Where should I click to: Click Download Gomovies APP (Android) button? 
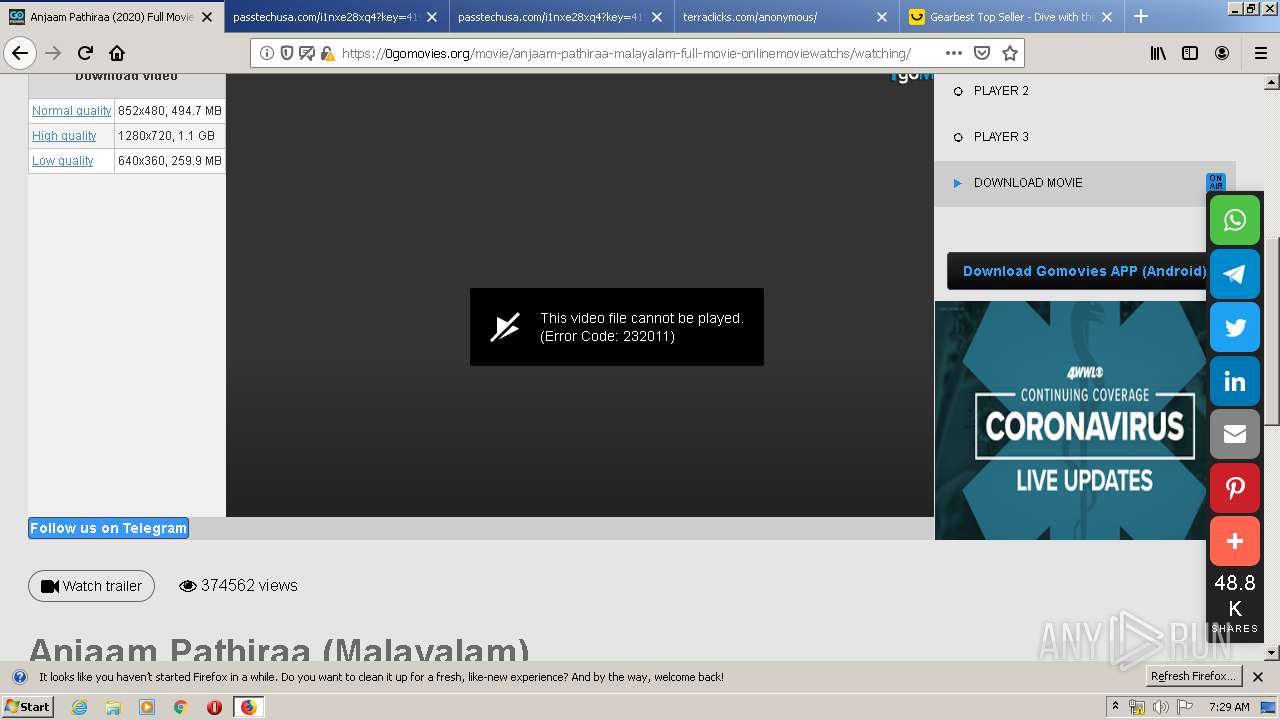coord(1084,271)
